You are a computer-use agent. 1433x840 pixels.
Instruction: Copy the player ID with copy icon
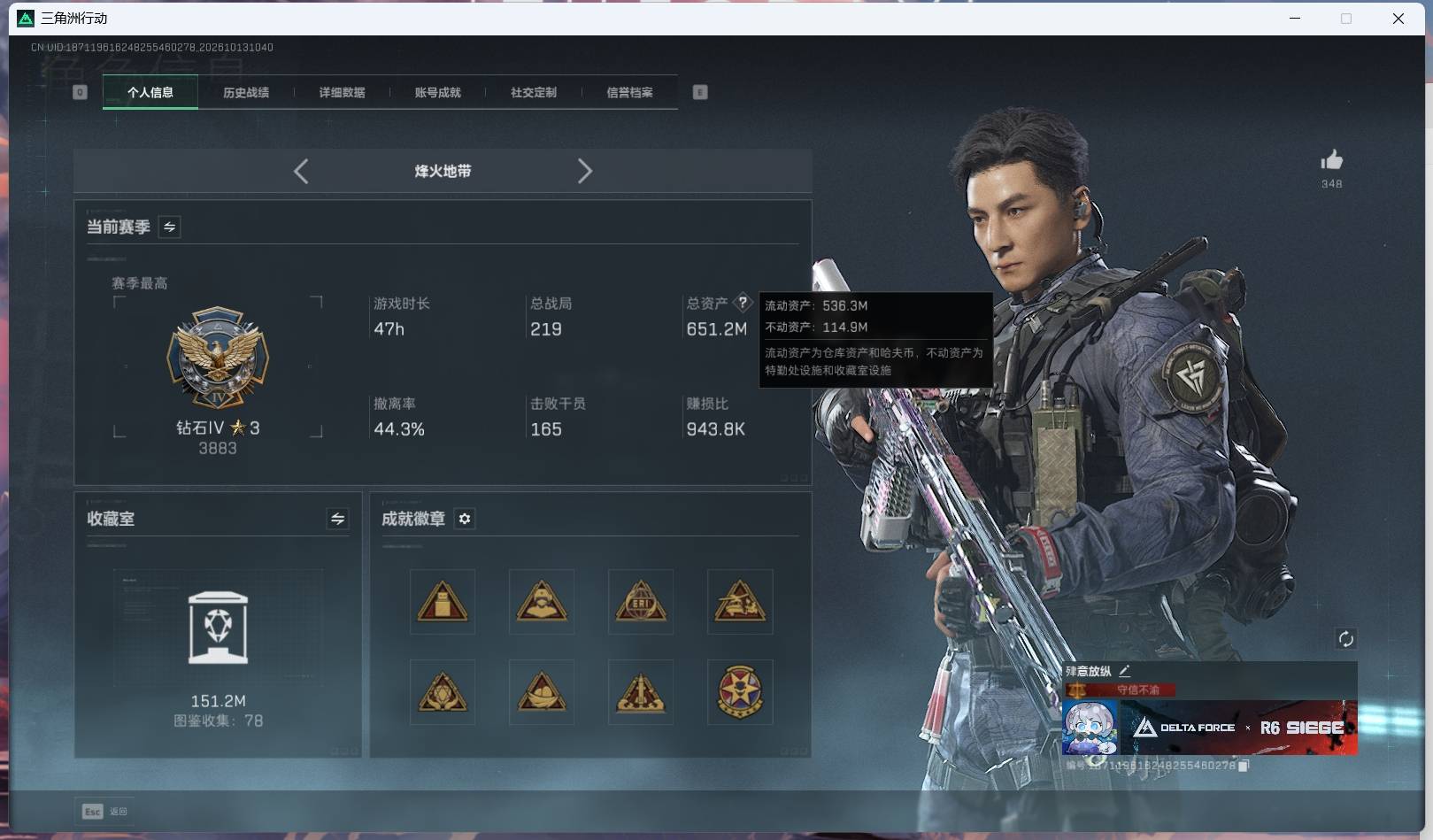[1243, 766]
